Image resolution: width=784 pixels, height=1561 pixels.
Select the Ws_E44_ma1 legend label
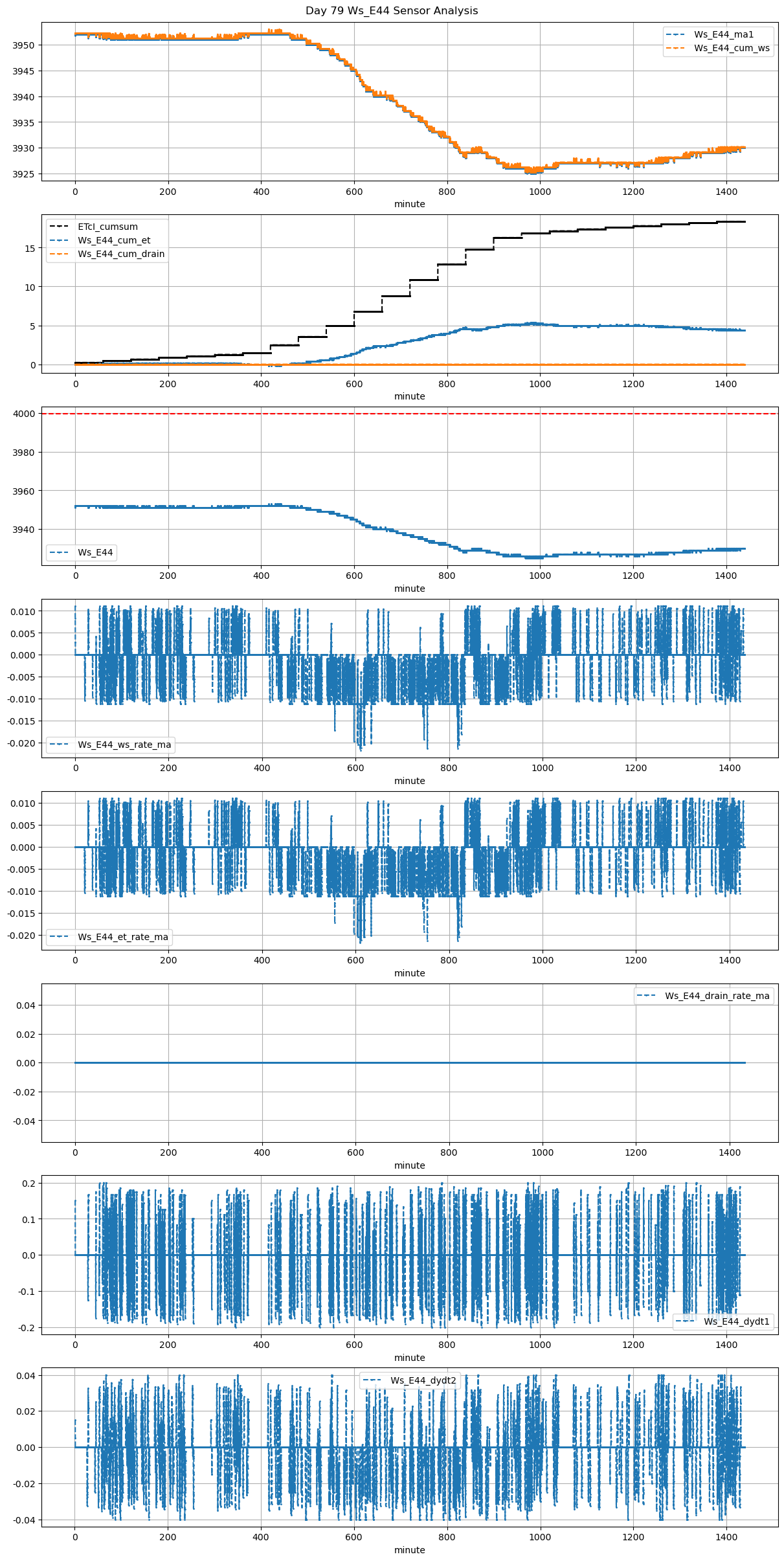coord(724,34)
